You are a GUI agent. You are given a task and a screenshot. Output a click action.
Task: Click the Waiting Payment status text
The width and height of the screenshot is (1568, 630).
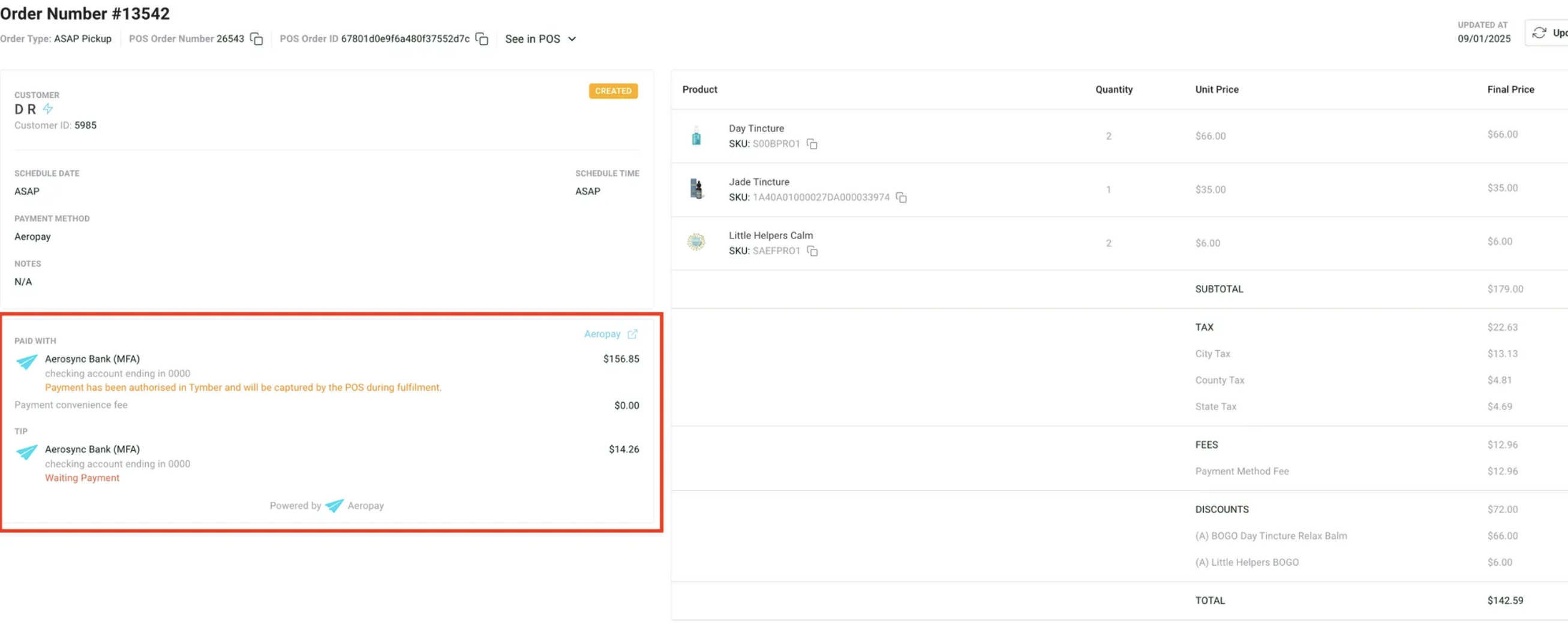pyautogui.click(x=82, y=478)
